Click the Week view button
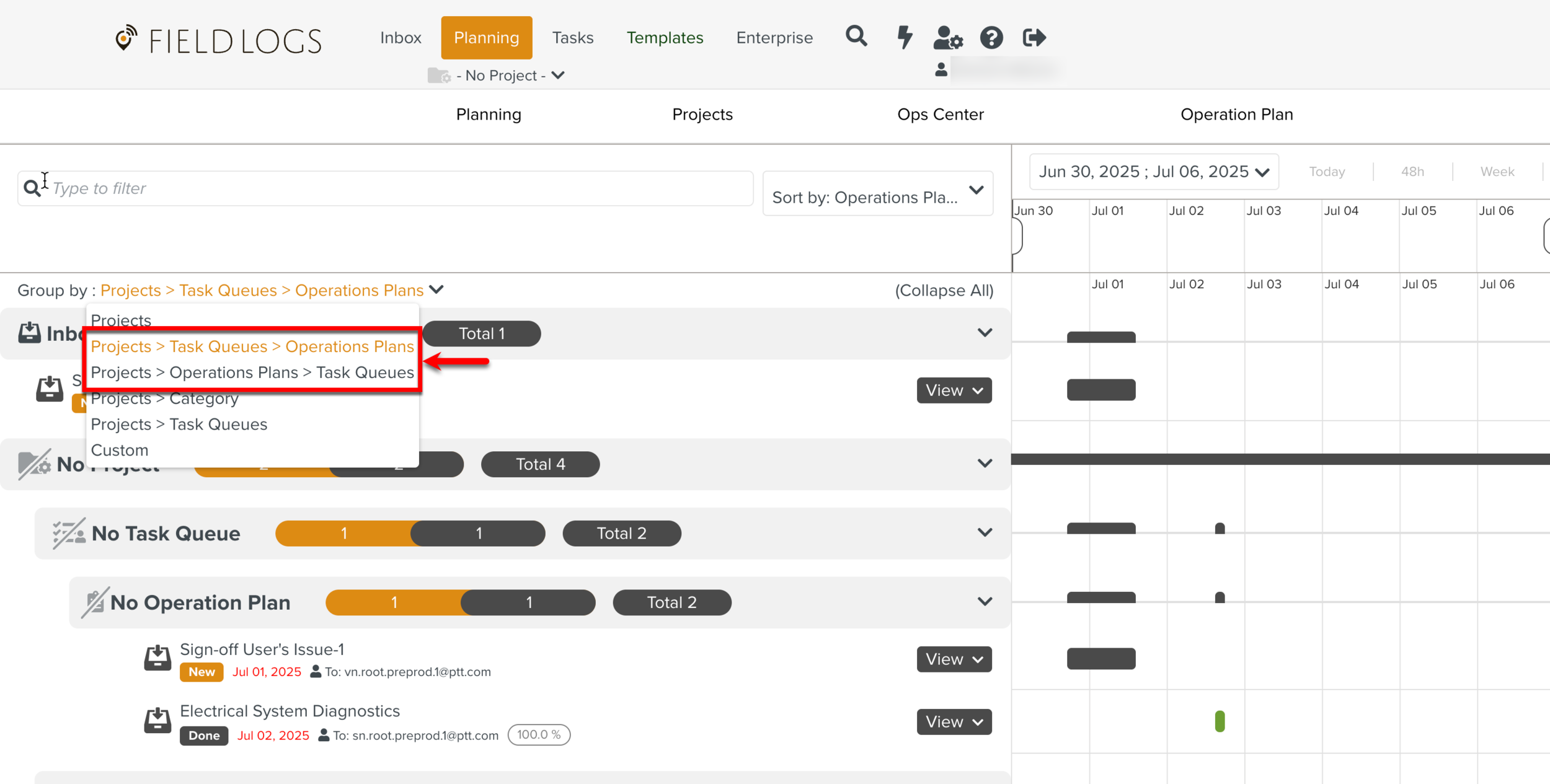This screenshot has width=1550, height=784. tap(1497, 172)
